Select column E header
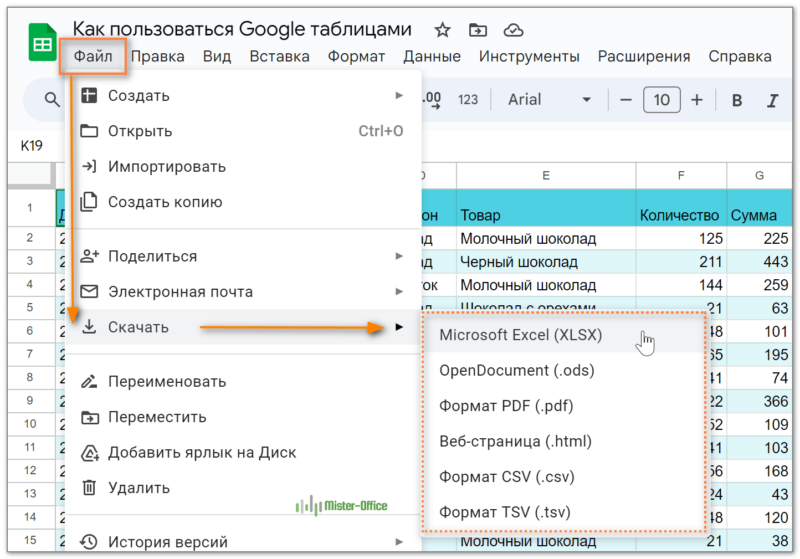800x559 pixels. (546, 176)
